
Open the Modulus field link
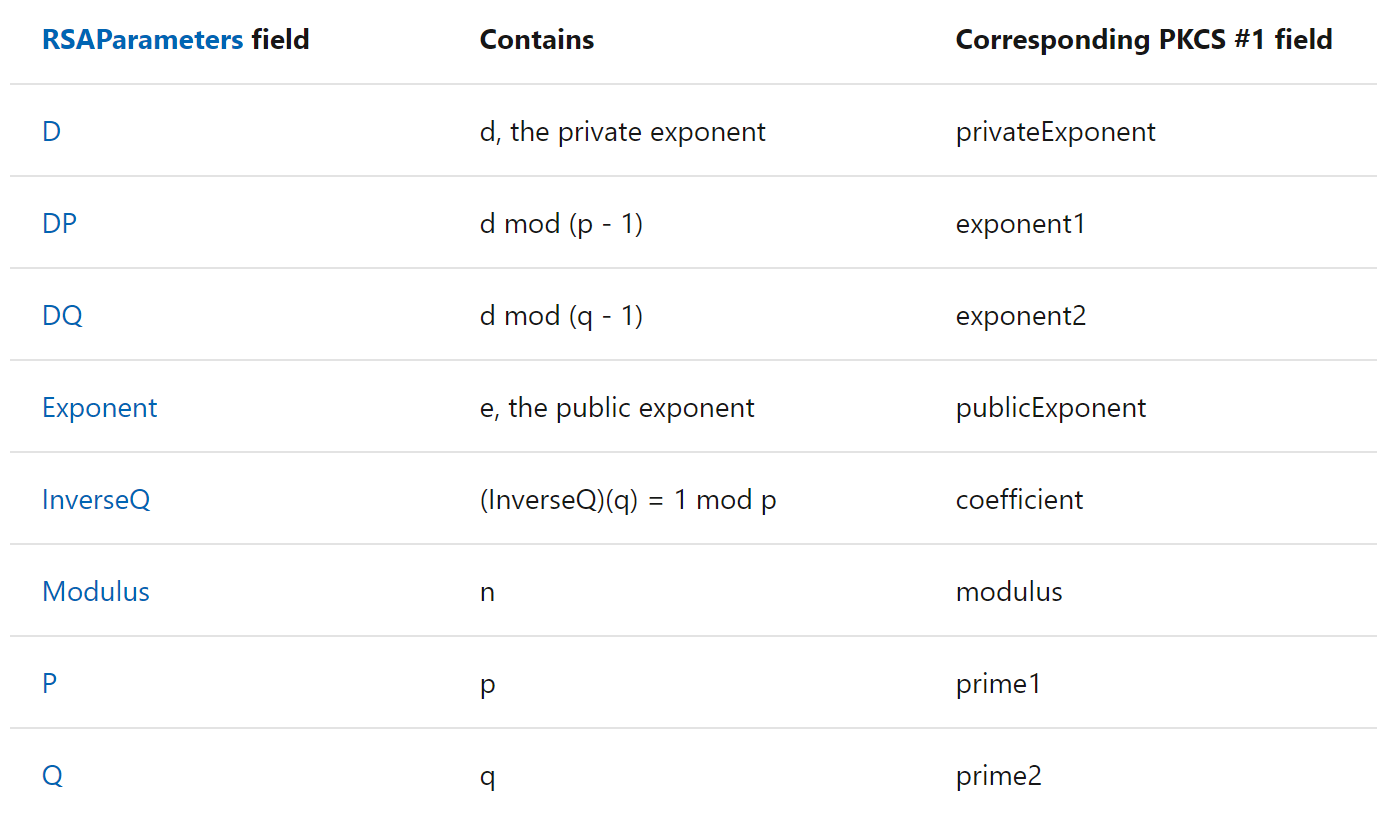(96, 592)
